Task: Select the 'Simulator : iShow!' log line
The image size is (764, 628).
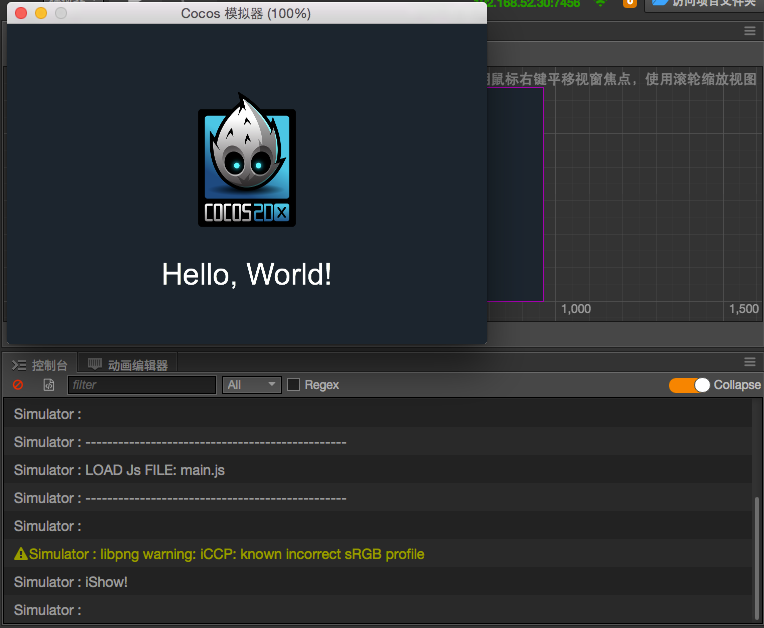Action: click(x=71, y=582)
